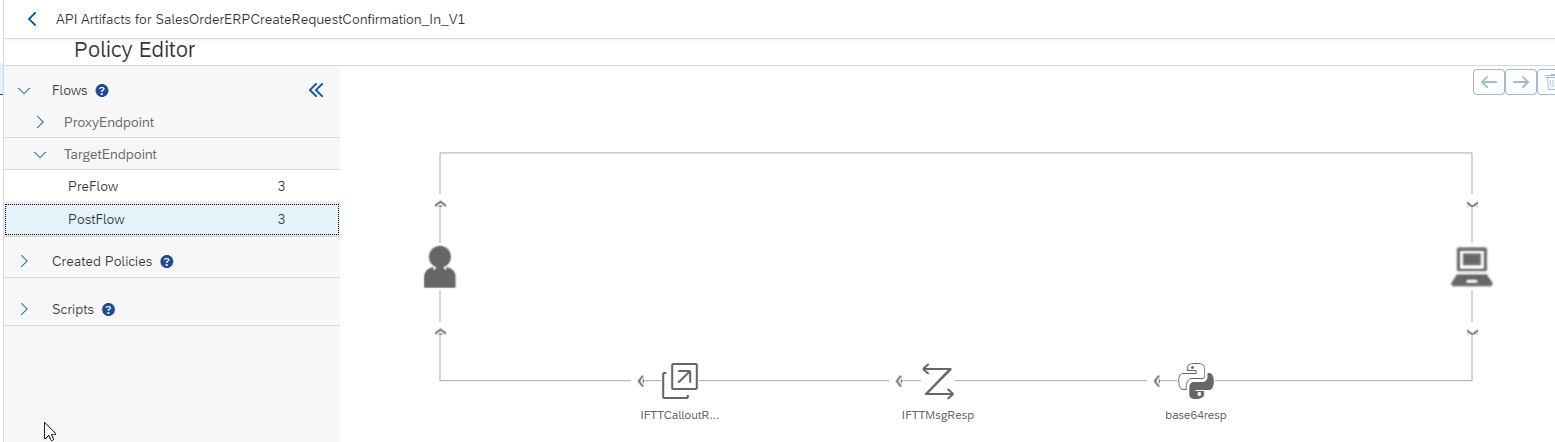This screenshot has height=442, width=1555.
Task: Select the IFTTMsgResp assign message policy icon
Action: tap(937, 381)
